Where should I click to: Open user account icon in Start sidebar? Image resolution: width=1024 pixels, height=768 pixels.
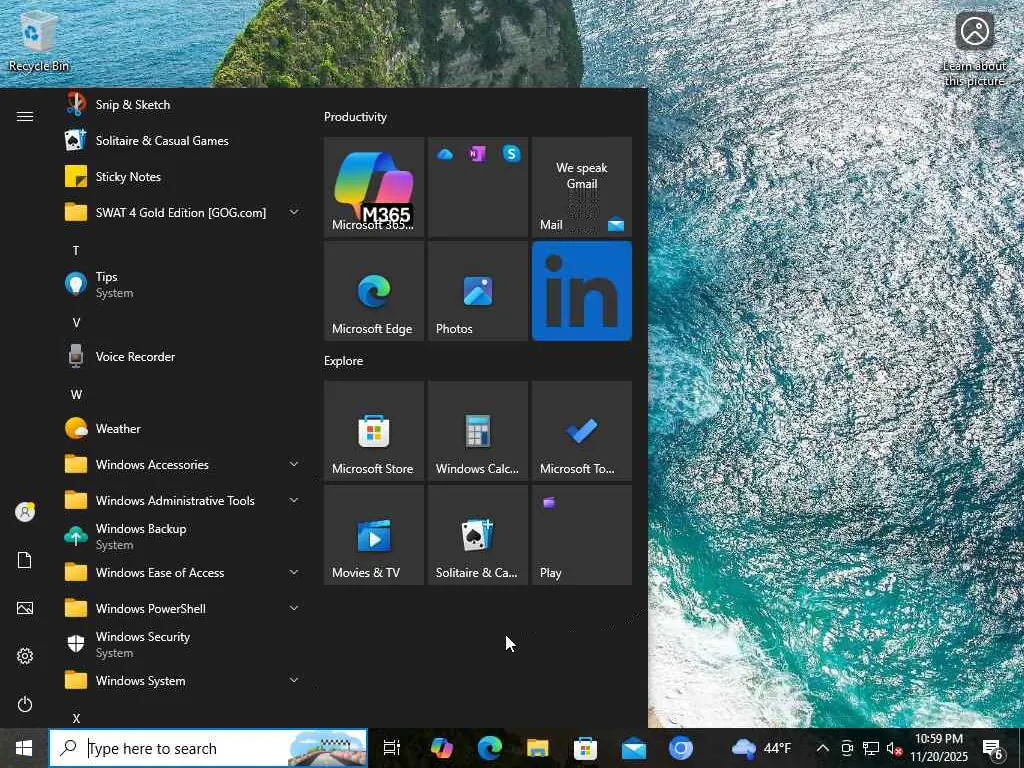pyautogui.click(x=25, y=512)
